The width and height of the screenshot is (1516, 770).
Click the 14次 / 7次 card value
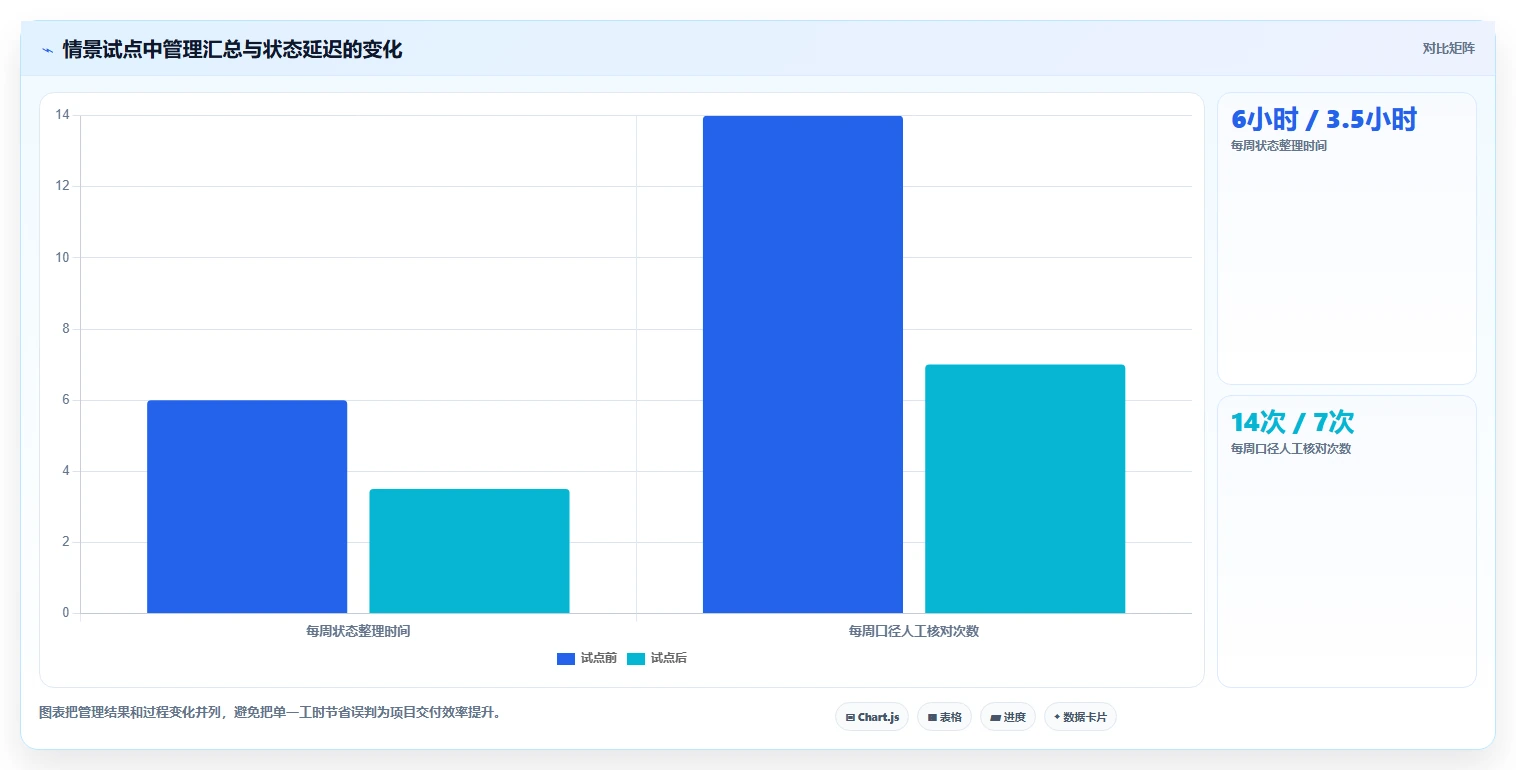pos(1293,423)
